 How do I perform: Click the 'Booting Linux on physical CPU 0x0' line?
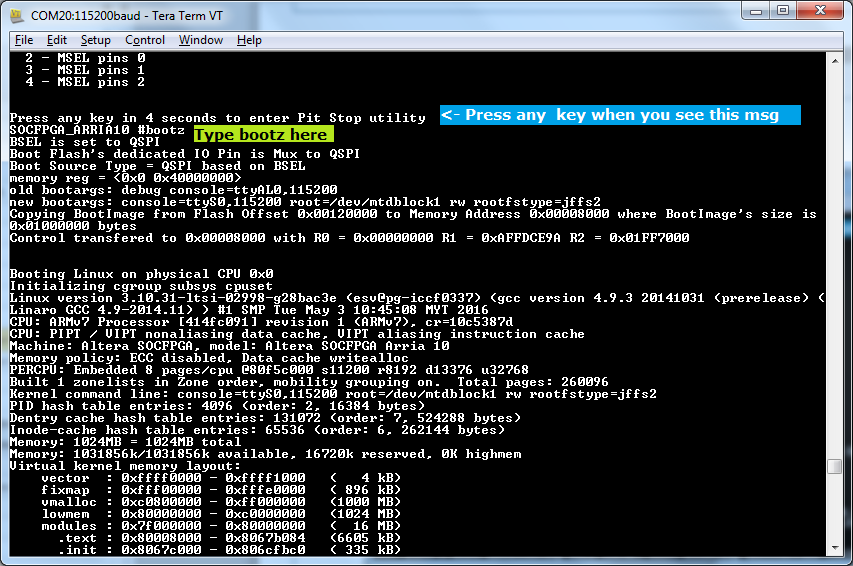[x=141, y=274]
